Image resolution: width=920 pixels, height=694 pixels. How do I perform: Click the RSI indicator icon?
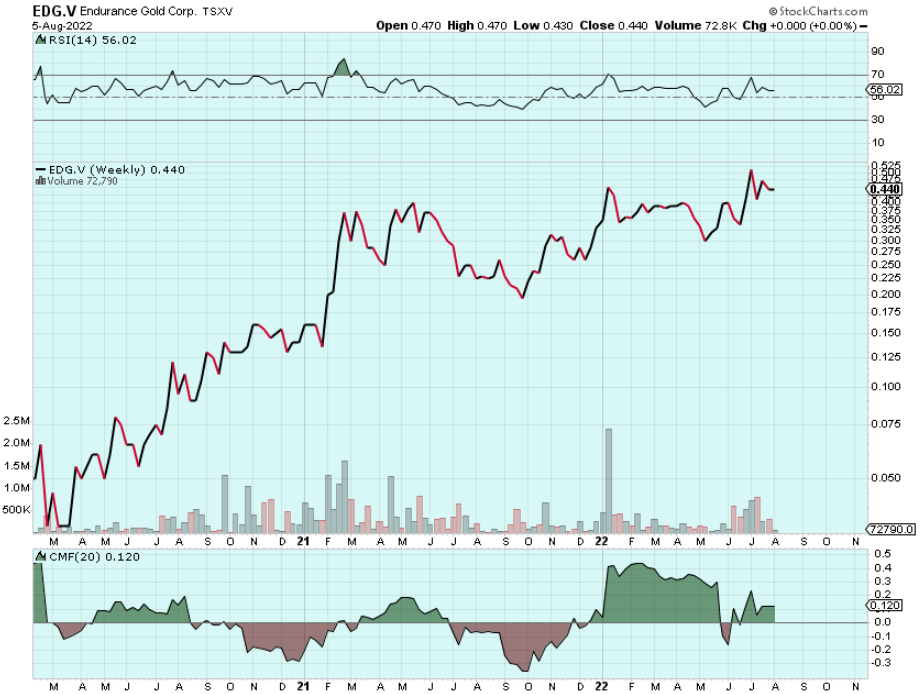pyautogui.click(x=40, y=40)
